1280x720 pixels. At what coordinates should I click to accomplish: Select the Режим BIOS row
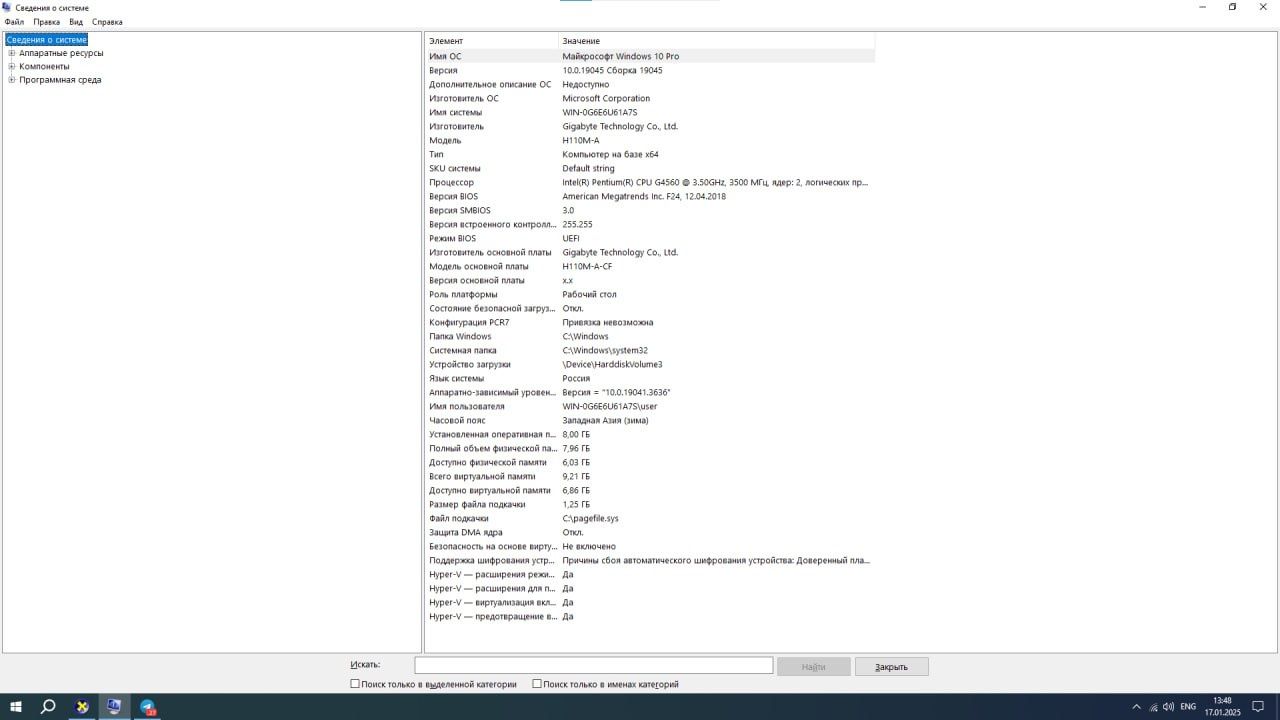650,239
